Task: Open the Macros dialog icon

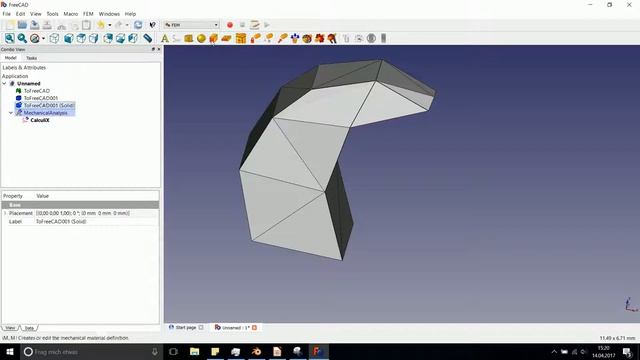Action: tap(255, 25)
